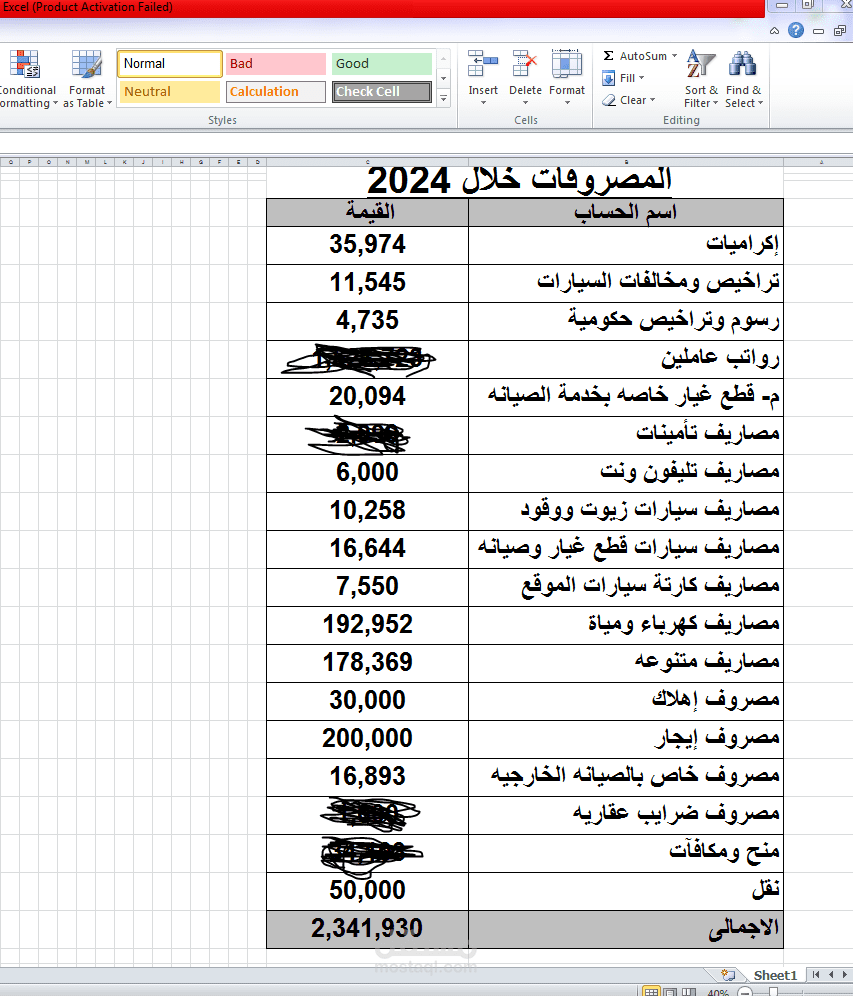Expand the Fill dropdown arrow
Viewport: 853px width, 996px height.
click(x=641, y=77)
